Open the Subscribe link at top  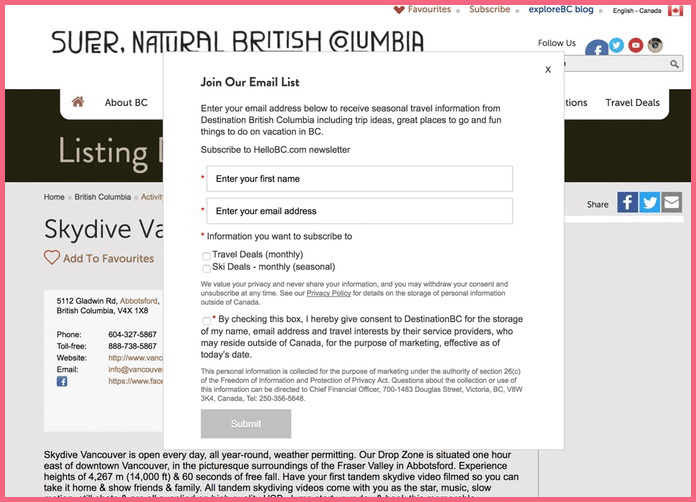[490, 9]
